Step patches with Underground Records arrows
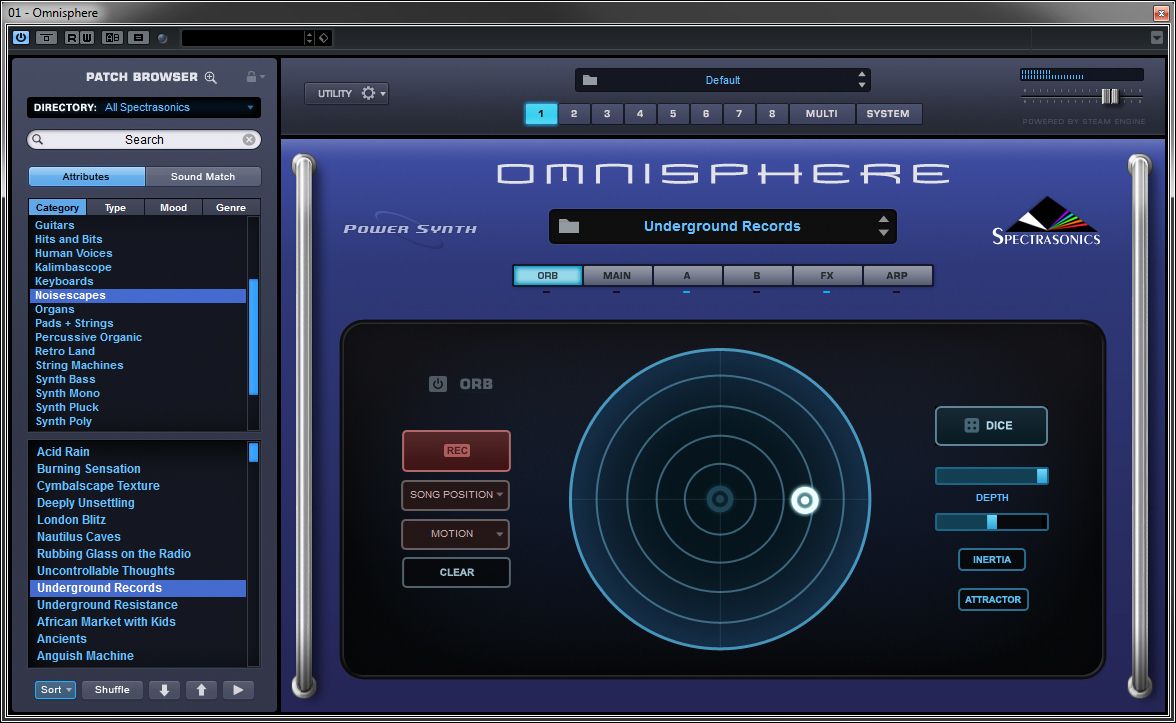The image size is (1176, 723). pyautogui.click(x=884, y=226)
